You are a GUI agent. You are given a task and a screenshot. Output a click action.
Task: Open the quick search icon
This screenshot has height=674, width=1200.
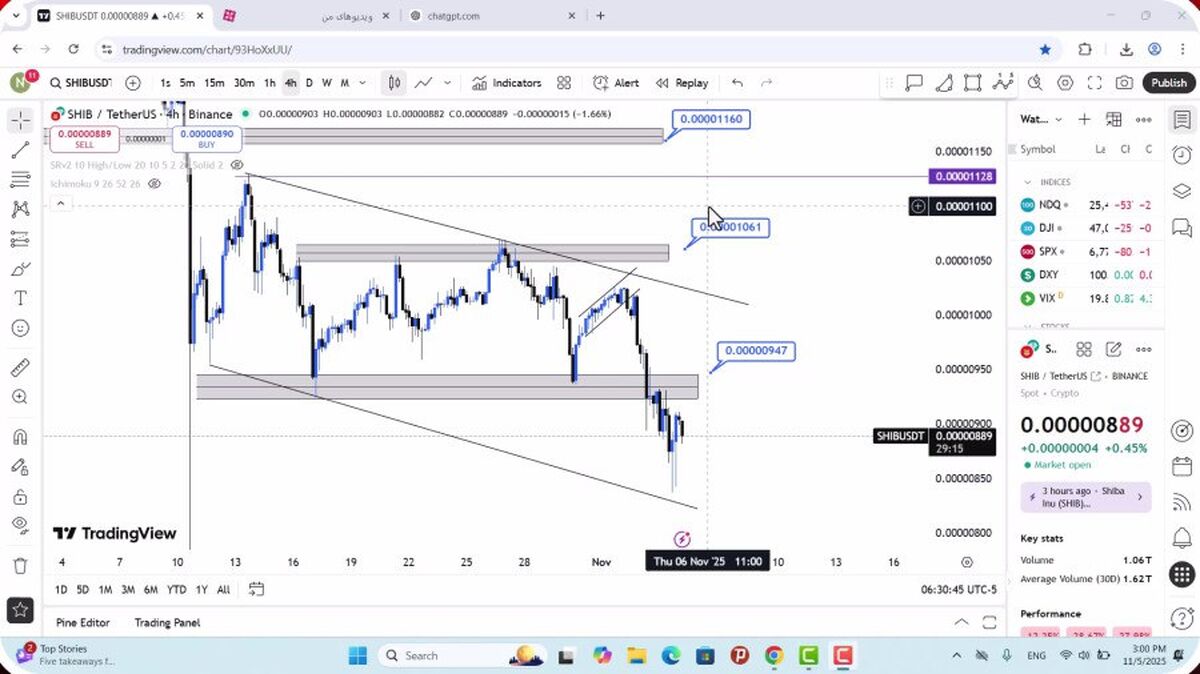point(1035,83)
